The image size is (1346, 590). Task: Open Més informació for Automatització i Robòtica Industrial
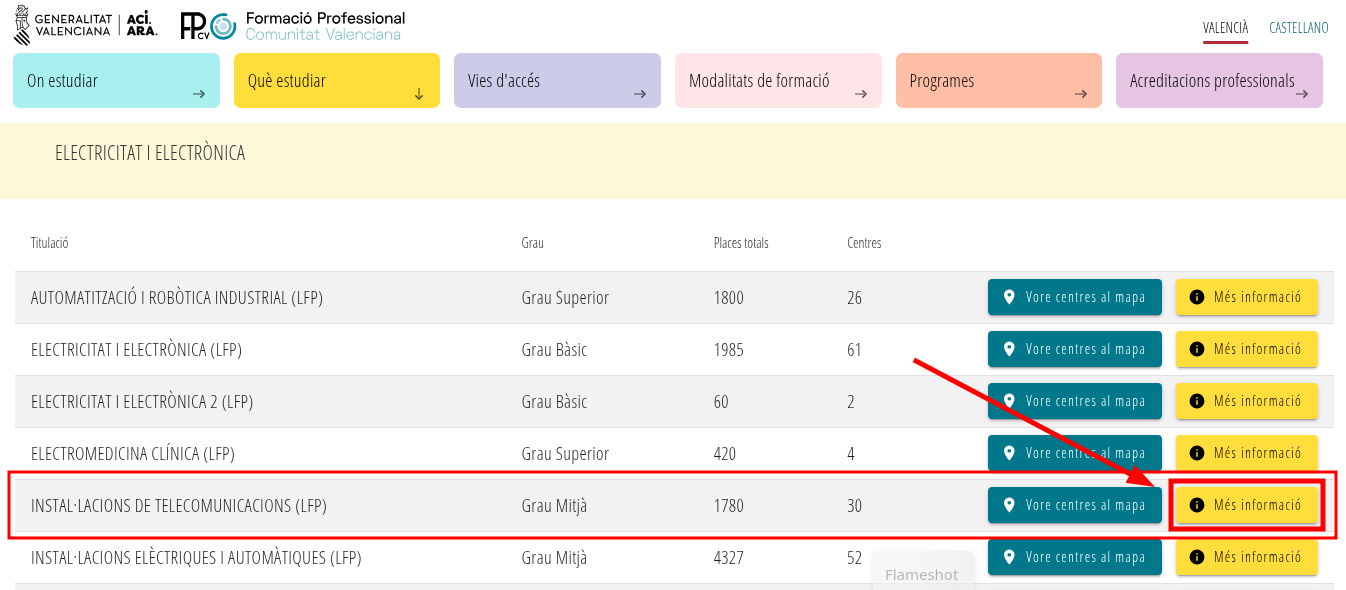pyautogui.click(x=1246, y=297)
